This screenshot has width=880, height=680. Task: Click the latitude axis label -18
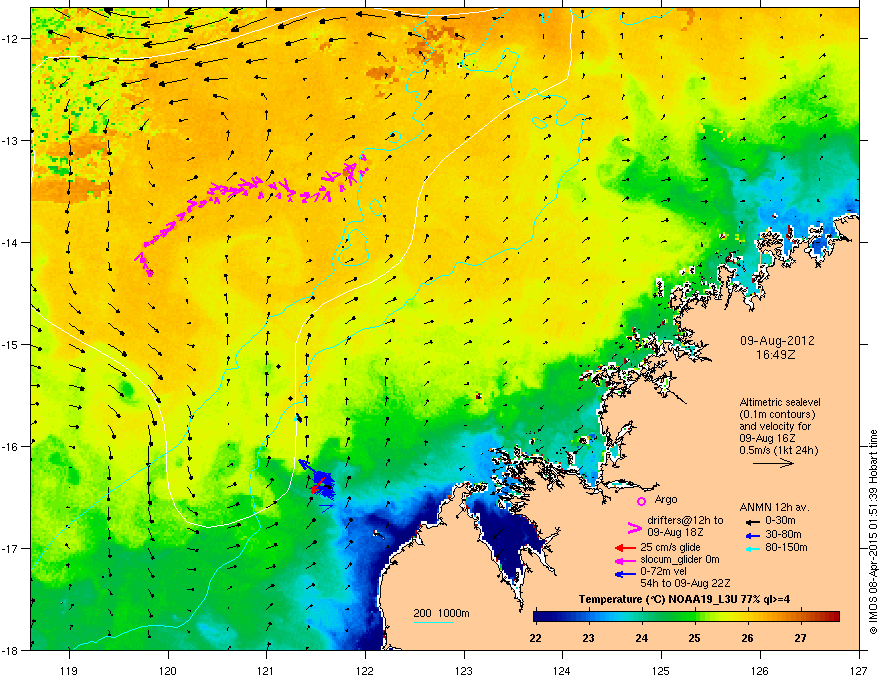(10, 650)
